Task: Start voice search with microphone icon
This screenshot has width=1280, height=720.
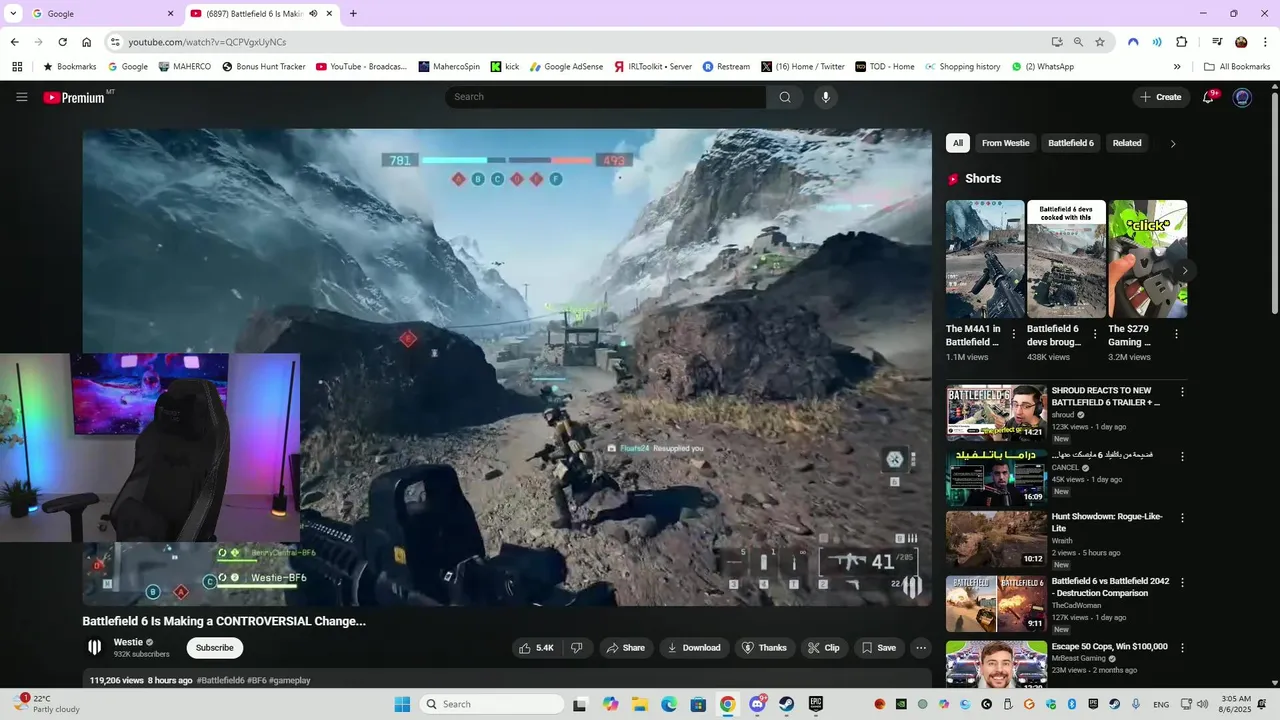Action: tap(825, 97)
